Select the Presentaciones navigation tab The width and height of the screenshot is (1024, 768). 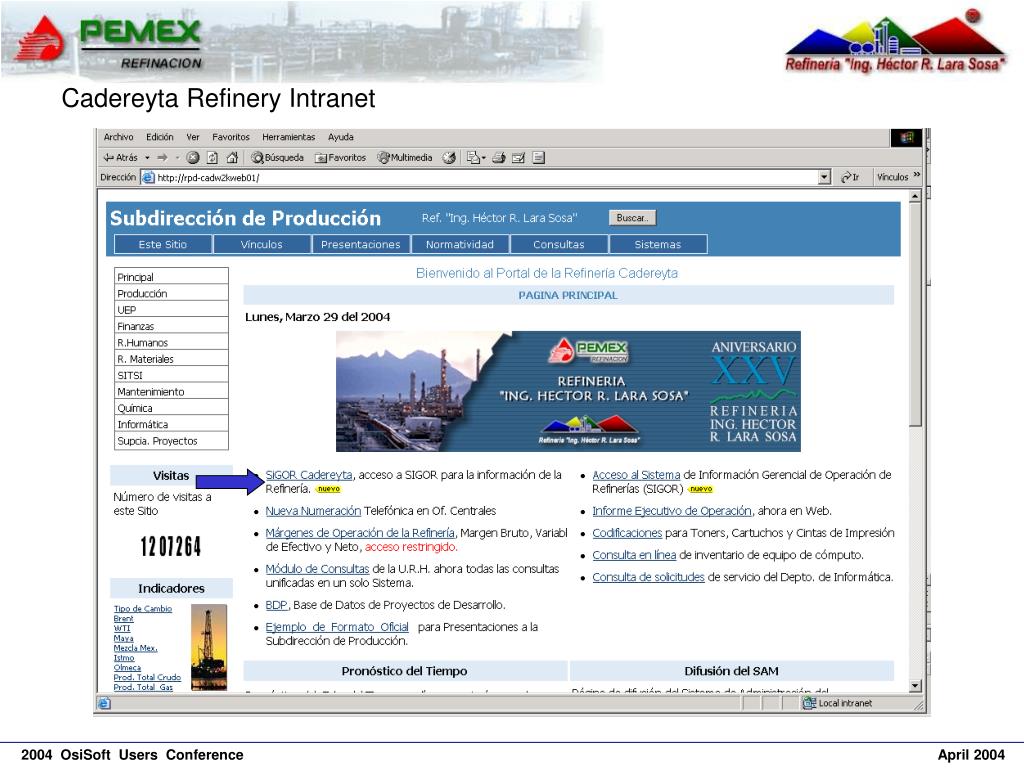(360, 244)
